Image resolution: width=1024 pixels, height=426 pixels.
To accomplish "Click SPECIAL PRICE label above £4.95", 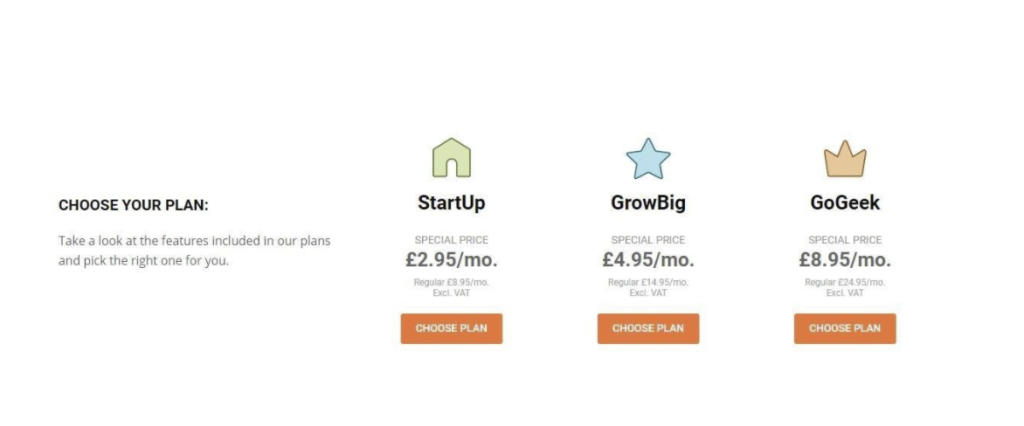I will pos(648,240).
